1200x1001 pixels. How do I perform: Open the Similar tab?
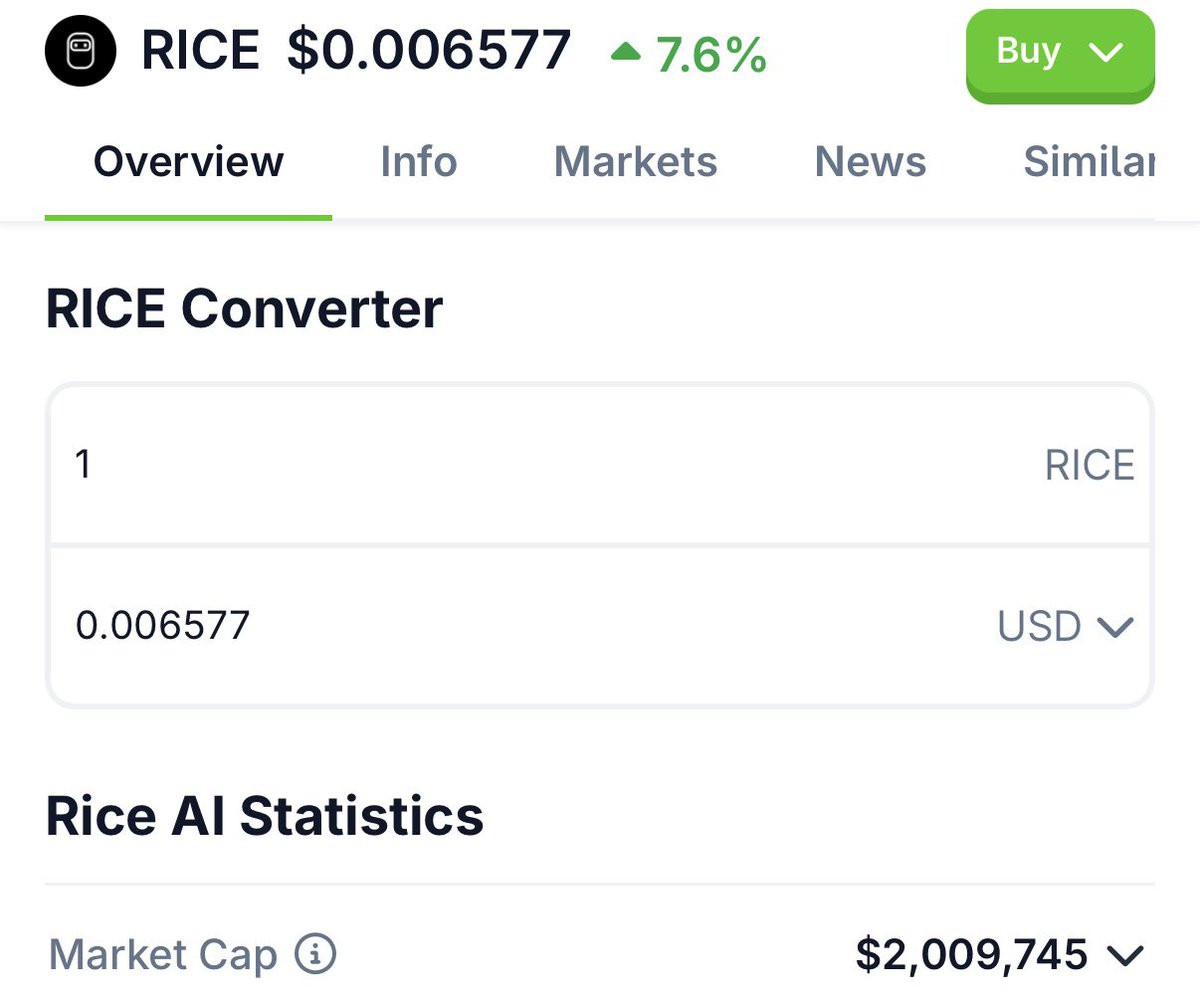tap(1088, 162)
